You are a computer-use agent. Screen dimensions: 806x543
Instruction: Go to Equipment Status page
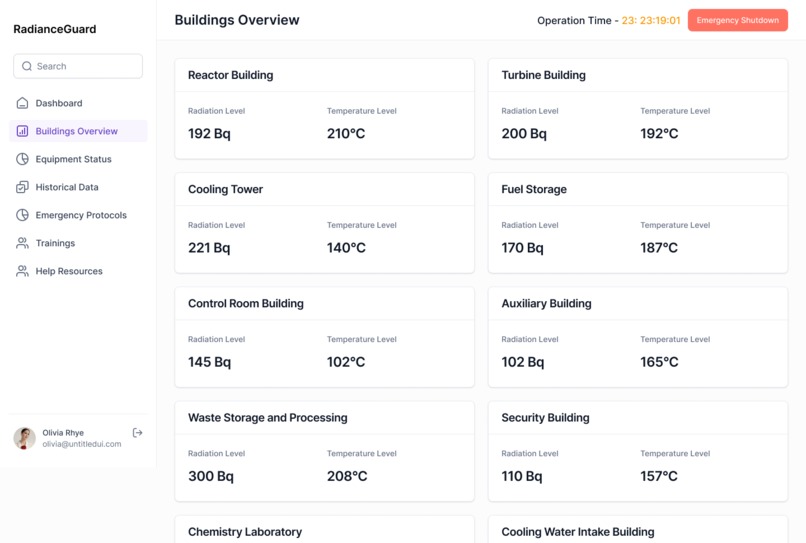click(x=73, y=159)
